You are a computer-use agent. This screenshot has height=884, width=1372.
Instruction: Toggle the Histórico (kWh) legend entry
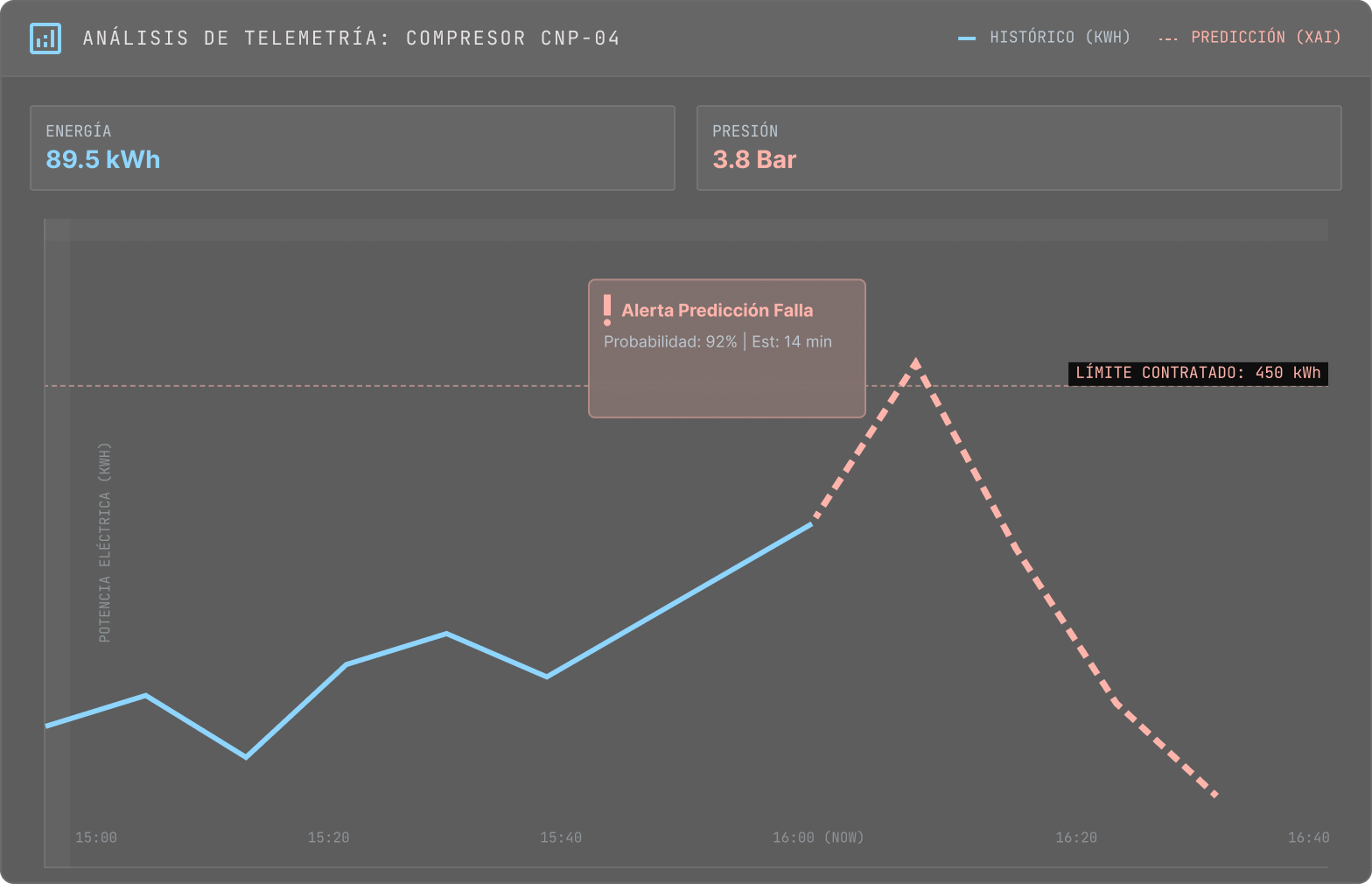(1044, 38)
